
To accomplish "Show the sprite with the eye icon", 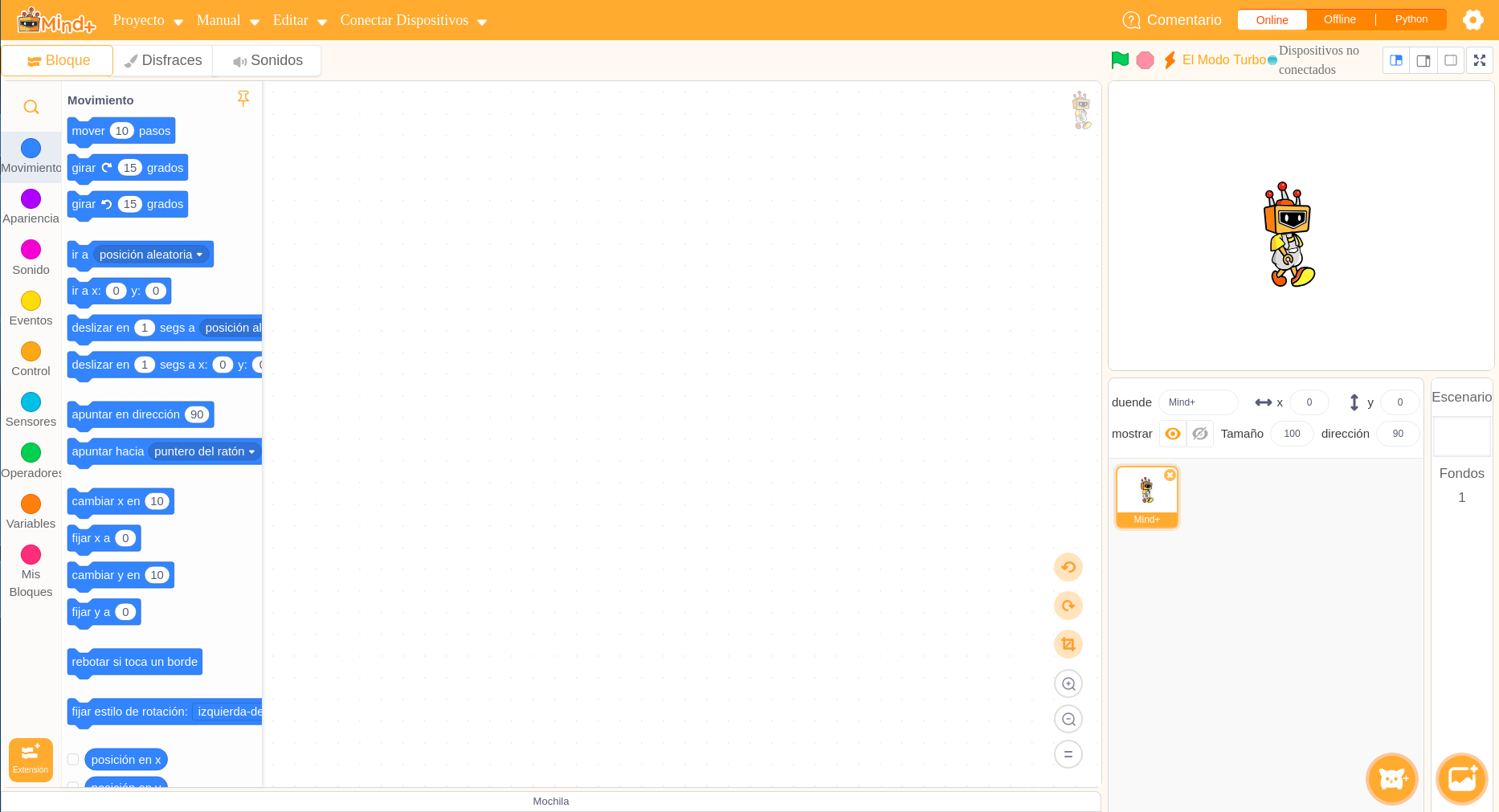I will point(1173,434).
